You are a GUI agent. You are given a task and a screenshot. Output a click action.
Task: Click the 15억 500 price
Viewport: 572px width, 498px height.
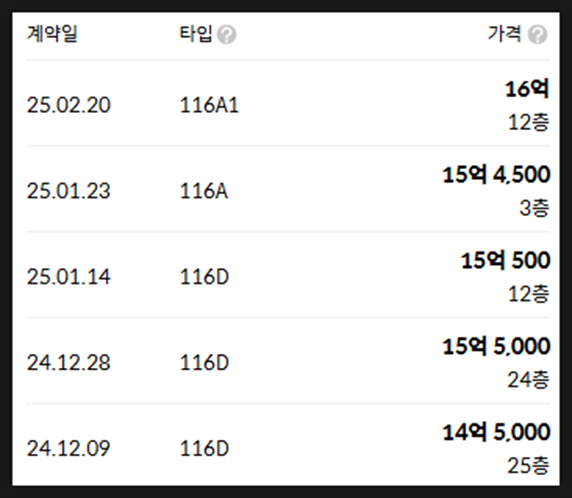[x=505, y=260]
